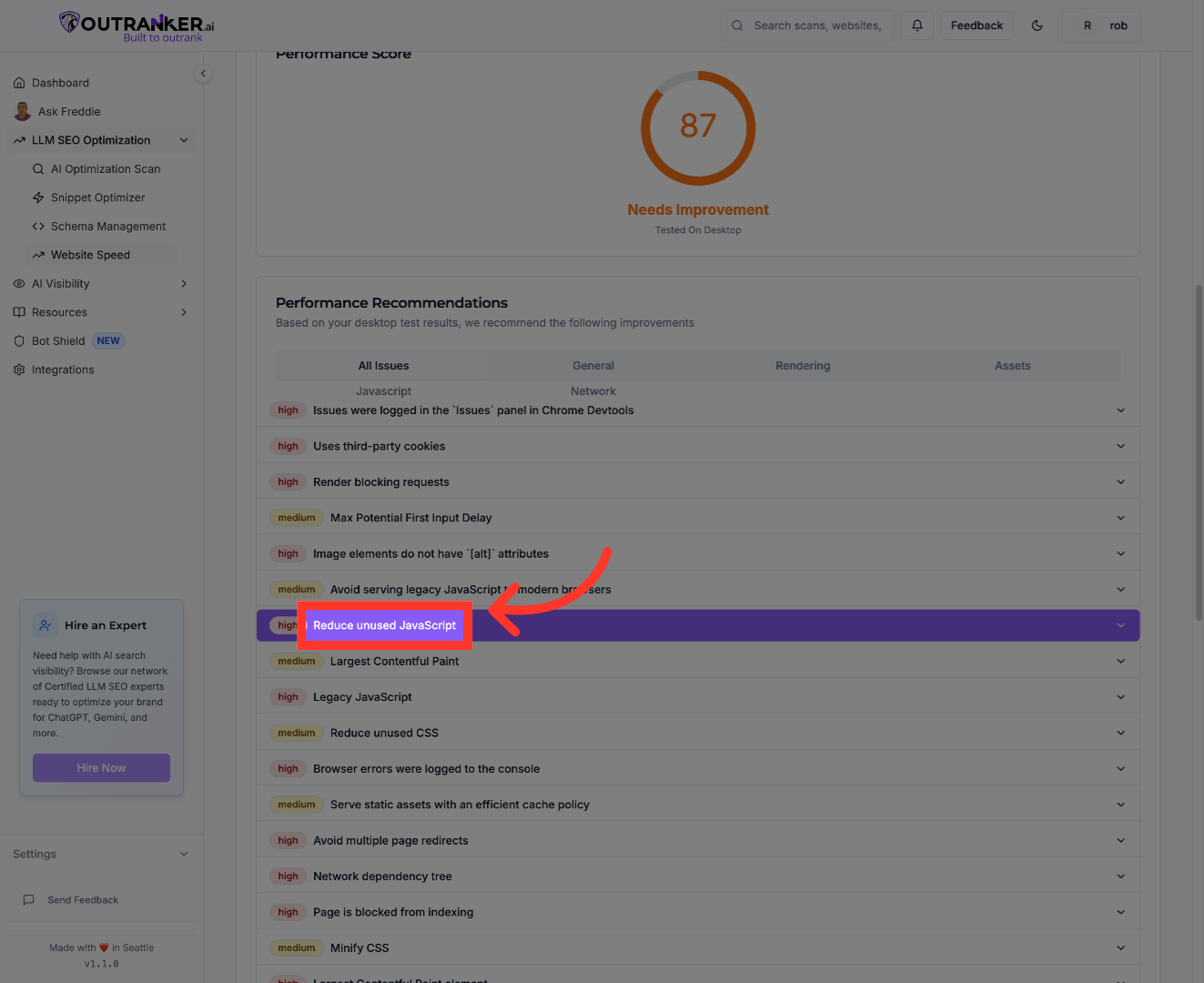1204x983 pixels.
Task: Click the Hire Now button
Action: (101, 768)
